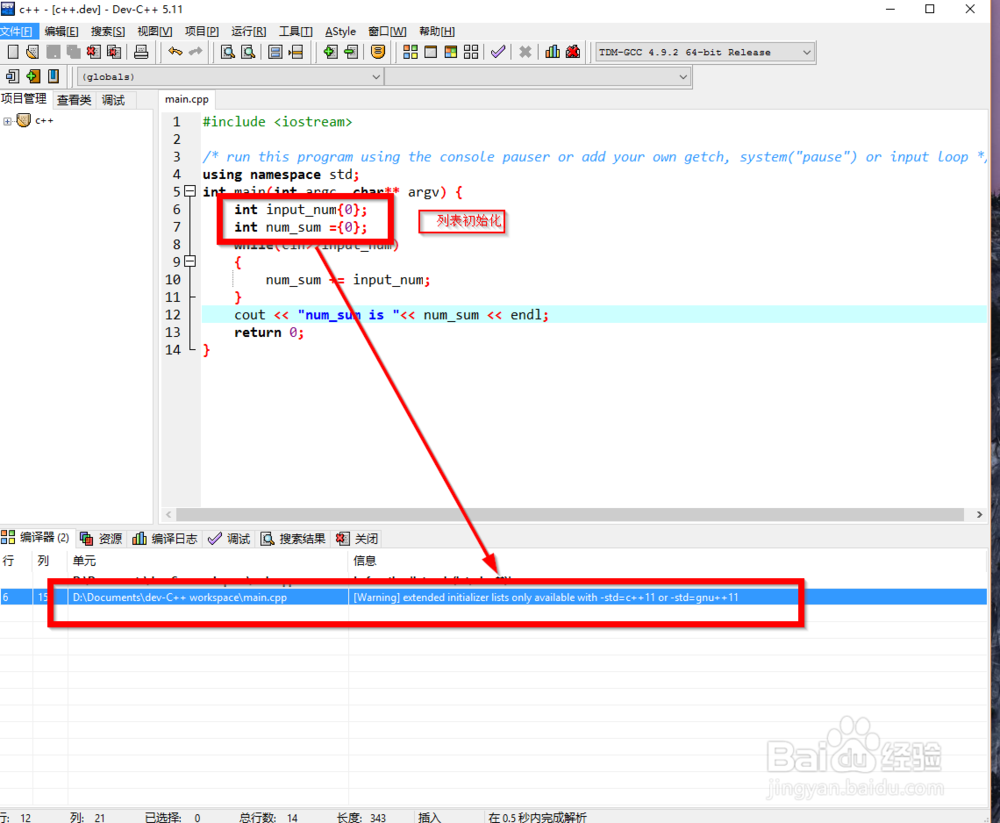Open the 运行 menu
This screenshot has width=1000, height=823.
(247, 31)
